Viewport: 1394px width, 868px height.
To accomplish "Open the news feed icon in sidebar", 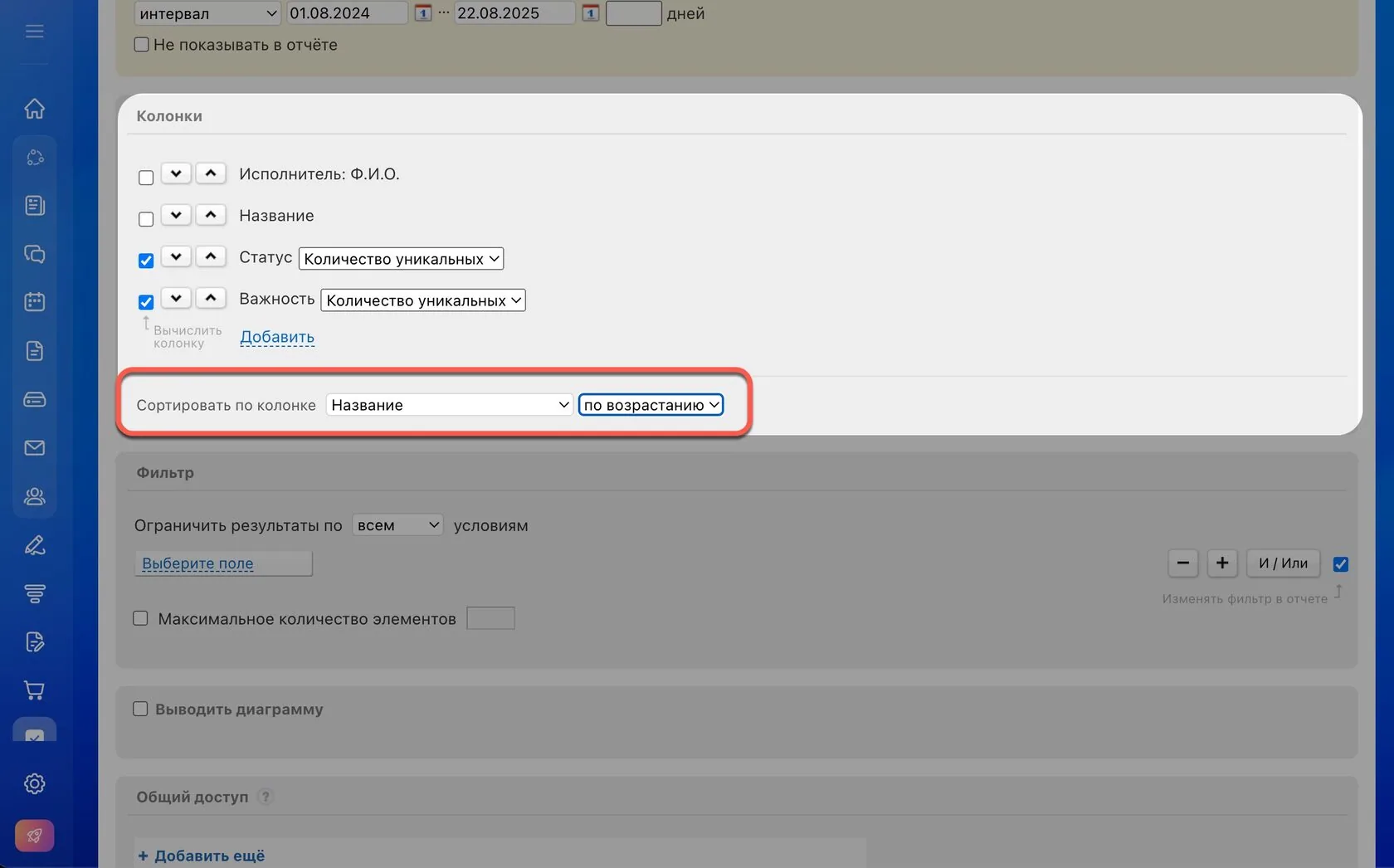I will click(34, 206).
